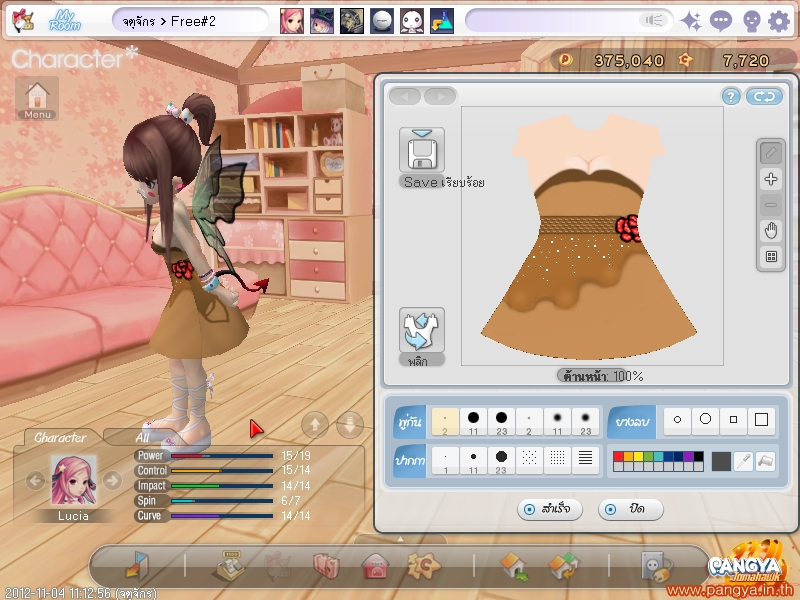Viewport: 800px width, 600px height.
Task: Select the hard round brush size 23
Action: coord(502,421)
